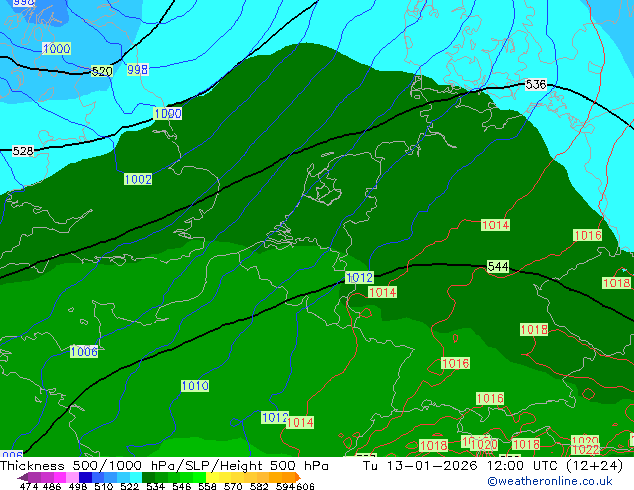Viewport: 634px width, 490px height.
Task: Click the 606 legend scale value
Action: (305, 486)
